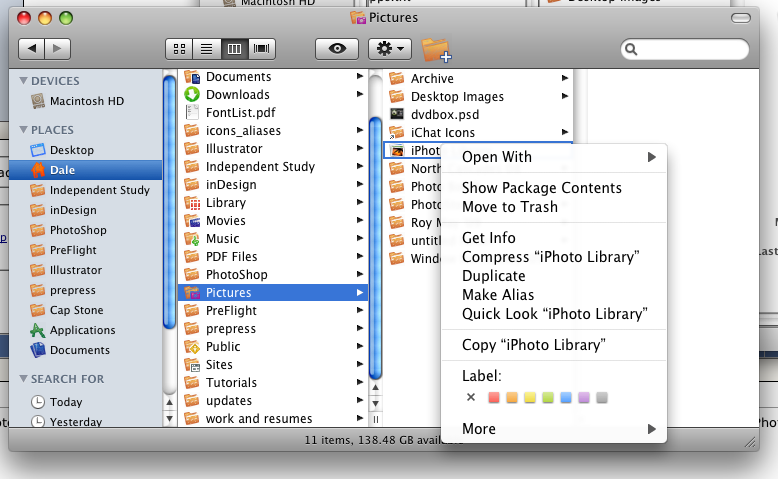The image size is (778, 479).
Task: Open Desktop in the sidebar
Action: click(86, 150)
